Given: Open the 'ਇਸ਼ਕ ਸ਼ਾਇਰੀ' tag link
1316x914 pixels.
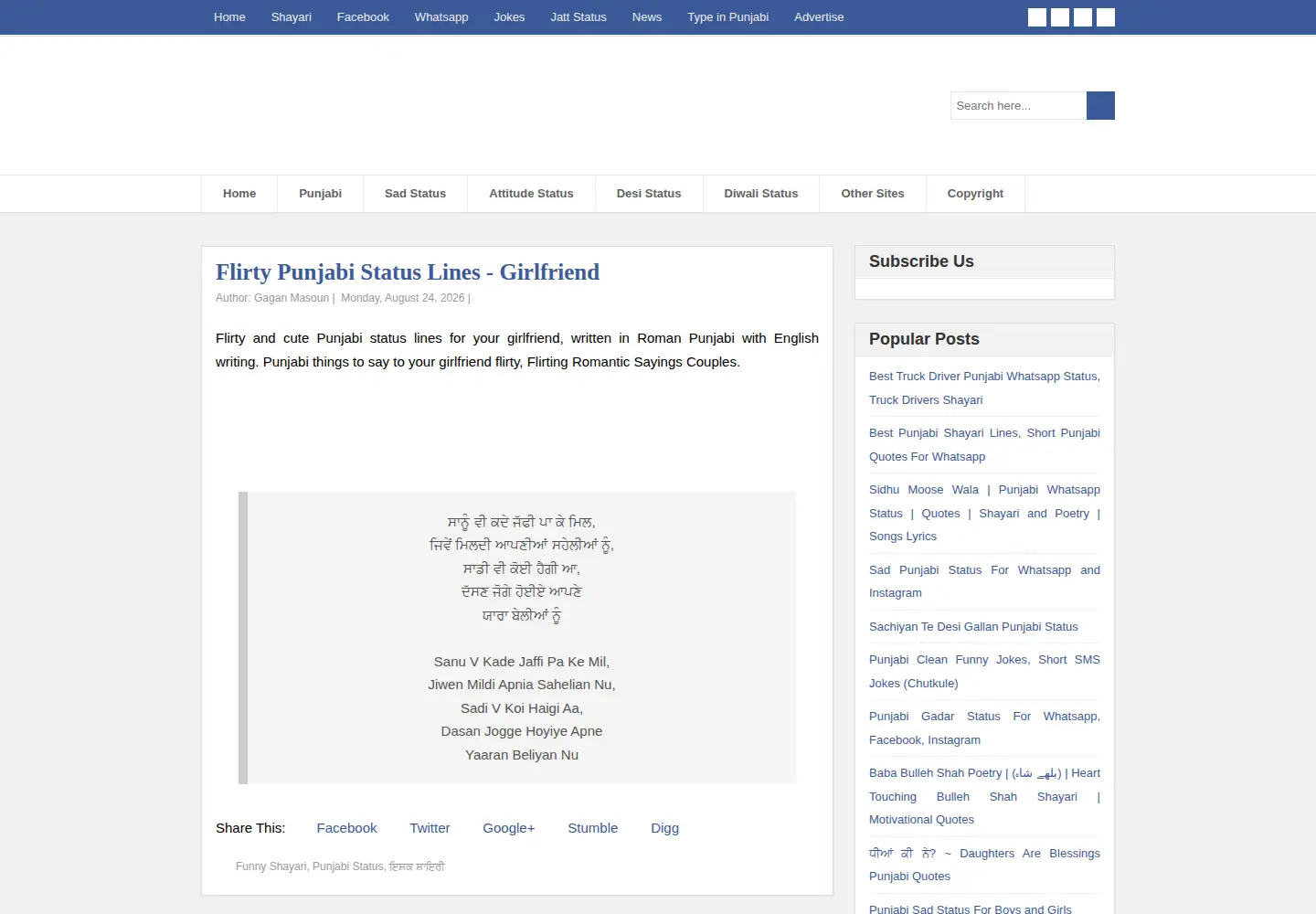Looking at the screenshot, I should pyautogui.click(x=417, y=866).
